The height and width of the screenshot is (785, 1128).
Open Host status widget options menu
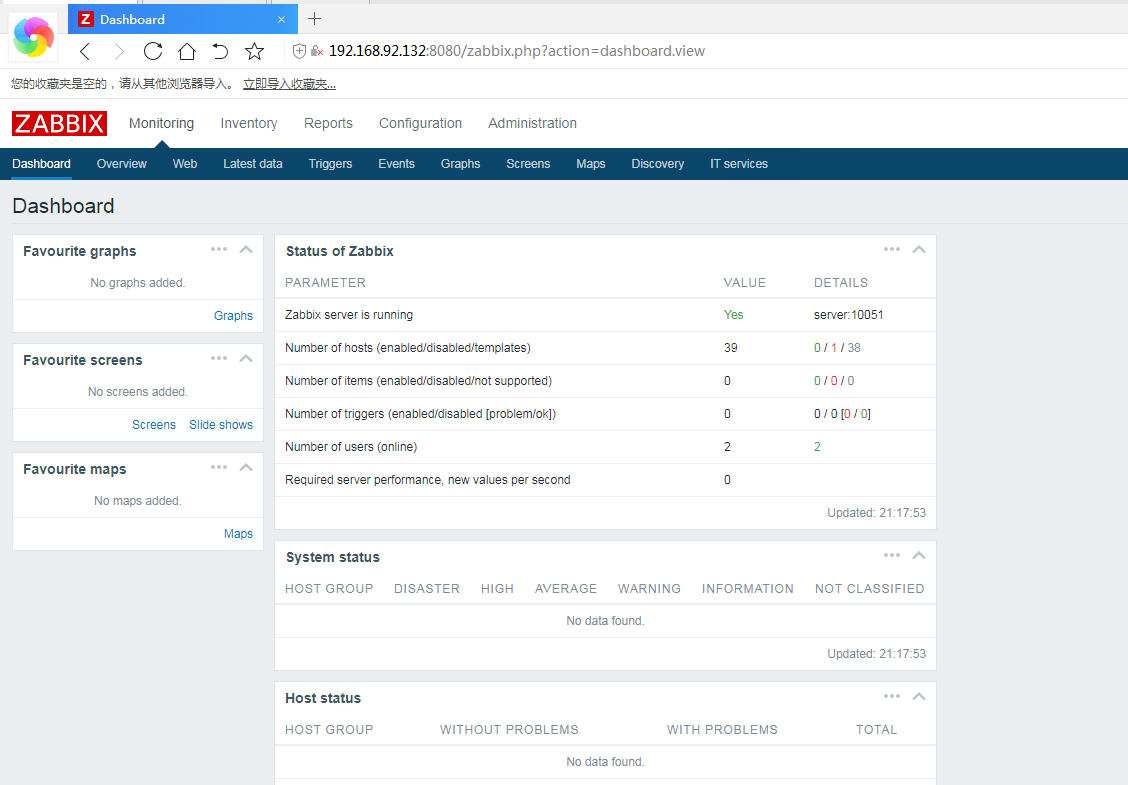pos(892,696)
